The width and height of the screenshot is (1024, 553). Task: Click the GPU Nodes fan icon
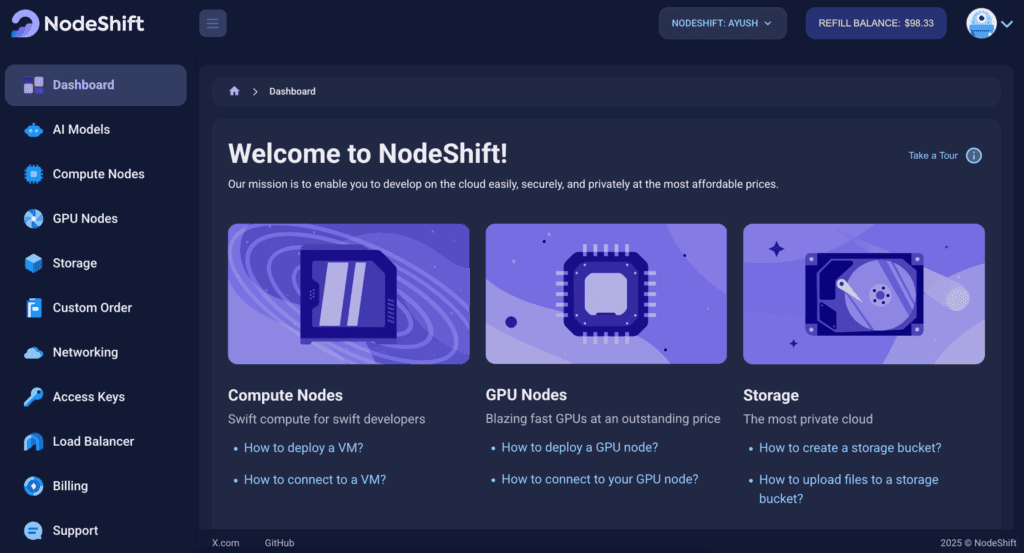(34, 219)
